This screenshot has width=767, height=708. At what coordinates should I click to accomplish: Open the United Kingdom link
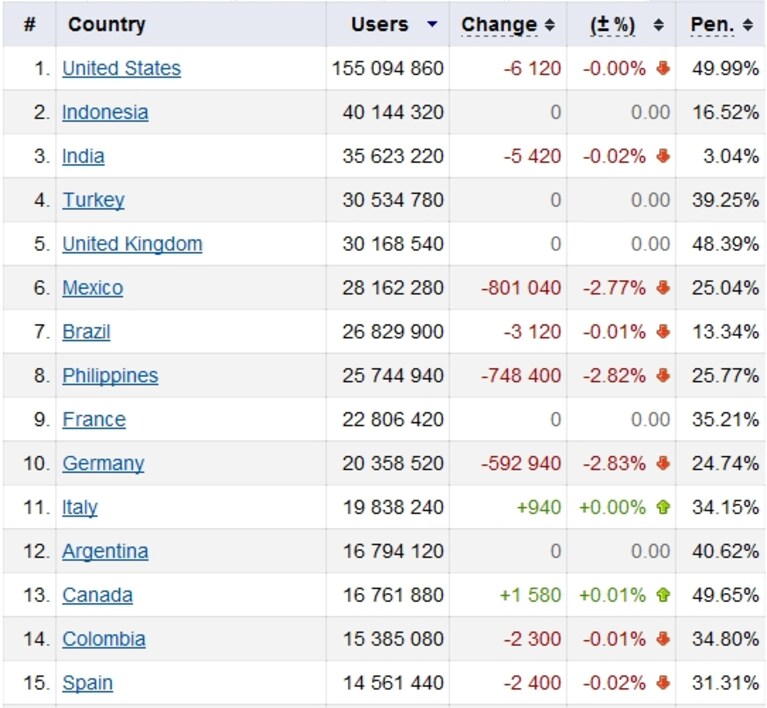pyautogui.click(x=132, y=244)
